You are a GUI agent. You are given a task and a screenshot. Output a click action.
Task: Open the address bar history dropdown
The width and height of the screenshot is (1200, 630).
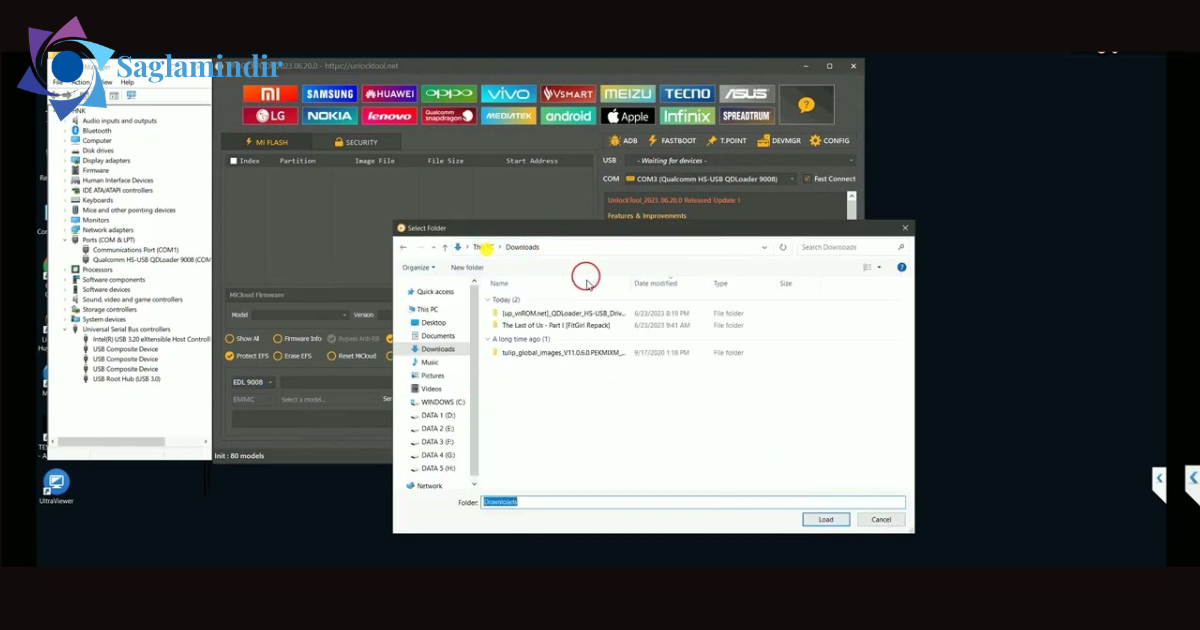click(x=765, y=247)
